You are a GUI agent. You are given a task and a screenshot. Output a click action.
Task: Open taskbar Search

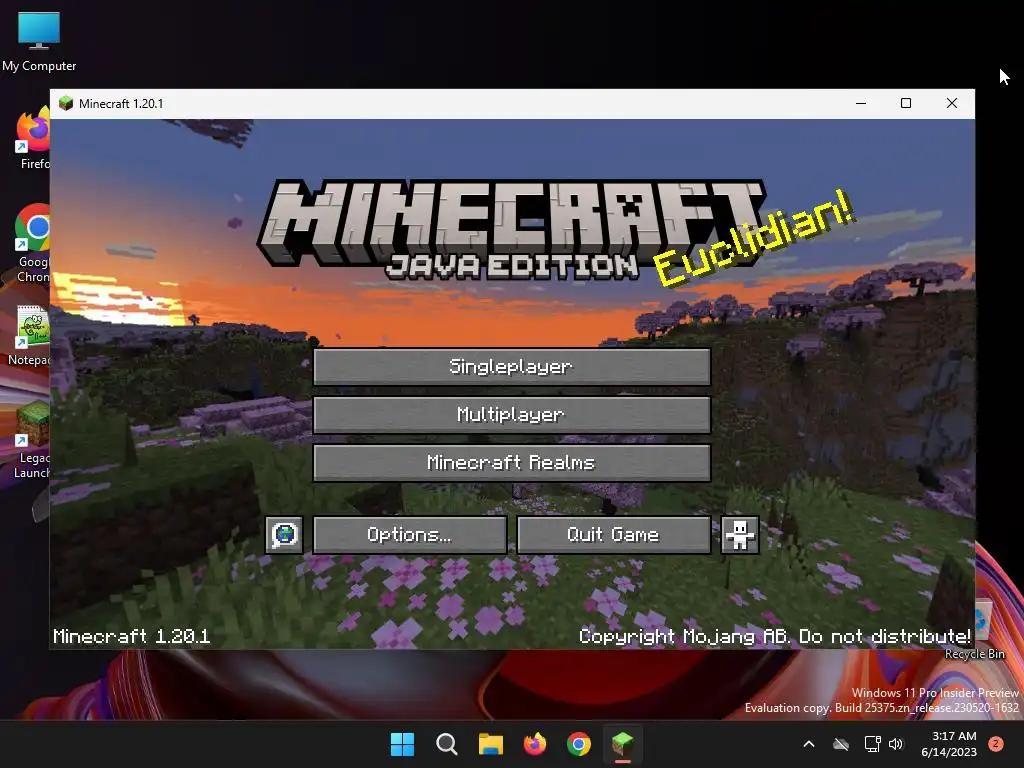447,744
